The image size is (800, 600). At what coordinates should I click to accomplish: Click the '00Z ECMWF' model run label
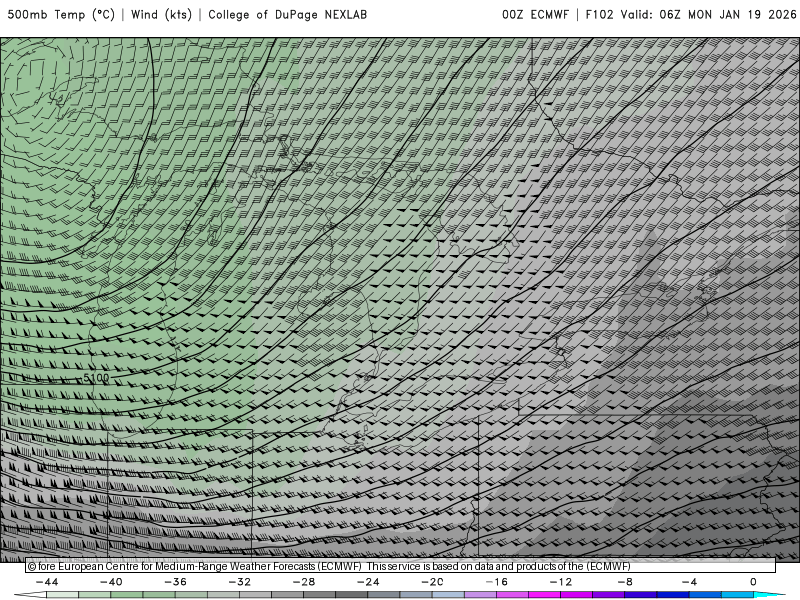(x=535, y=14)
